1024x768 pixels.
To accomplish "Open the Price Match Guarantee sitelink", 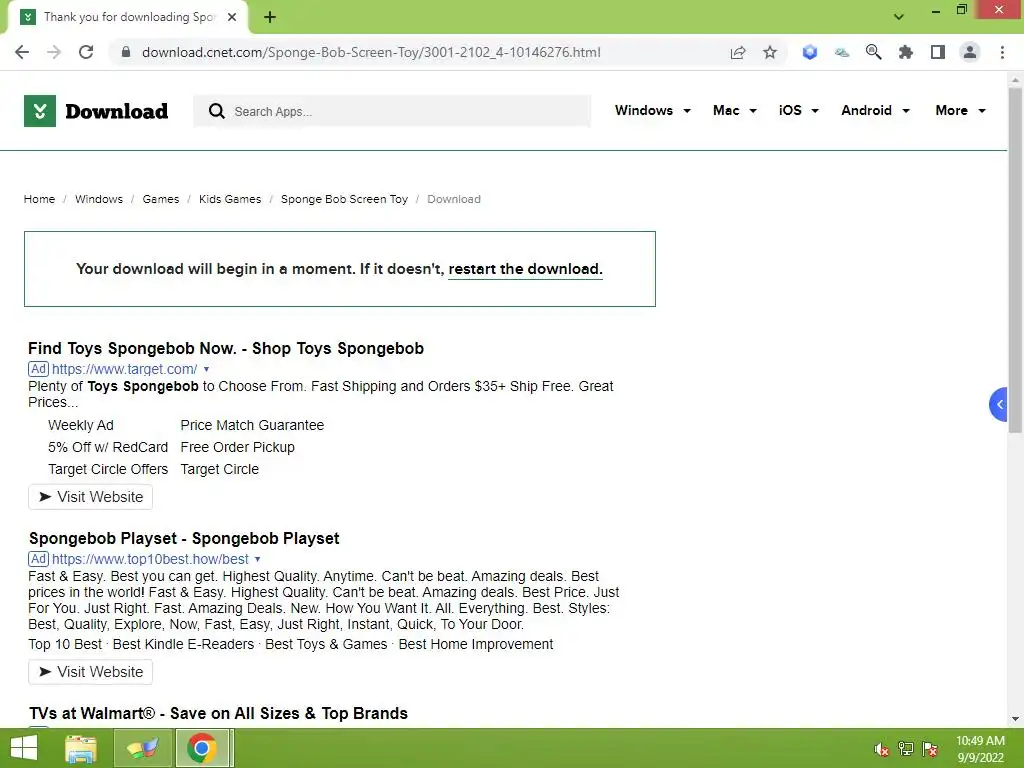I will coord(252,425).
